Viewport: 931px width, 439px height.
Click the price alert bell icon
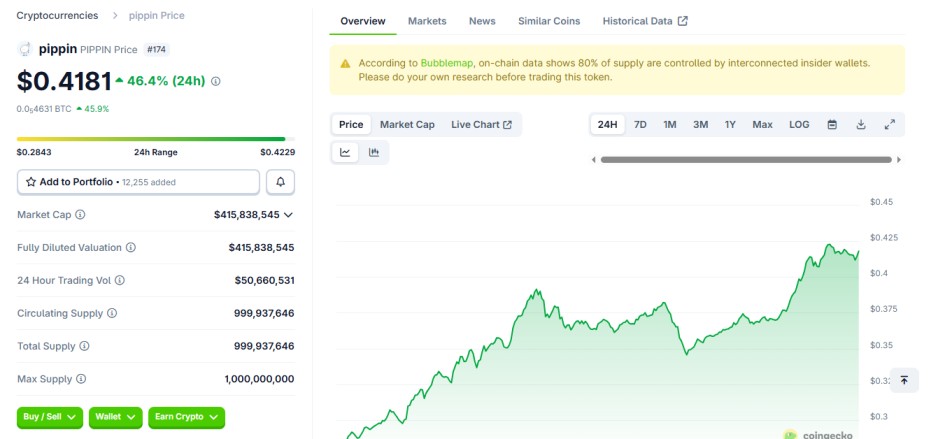pos(280,182)
